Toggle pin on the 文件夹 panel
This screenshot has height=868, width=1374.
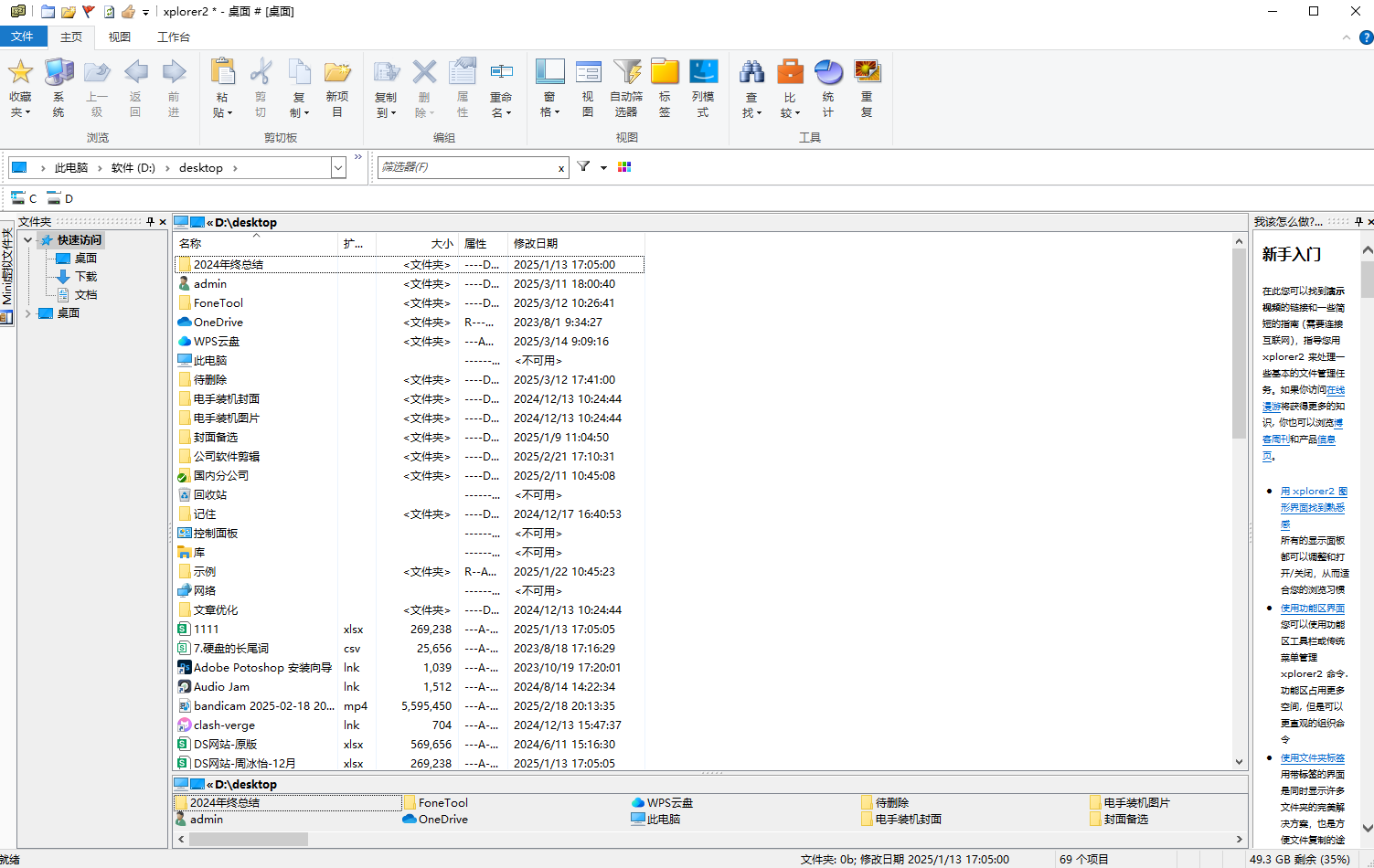(x=150, y=222)
